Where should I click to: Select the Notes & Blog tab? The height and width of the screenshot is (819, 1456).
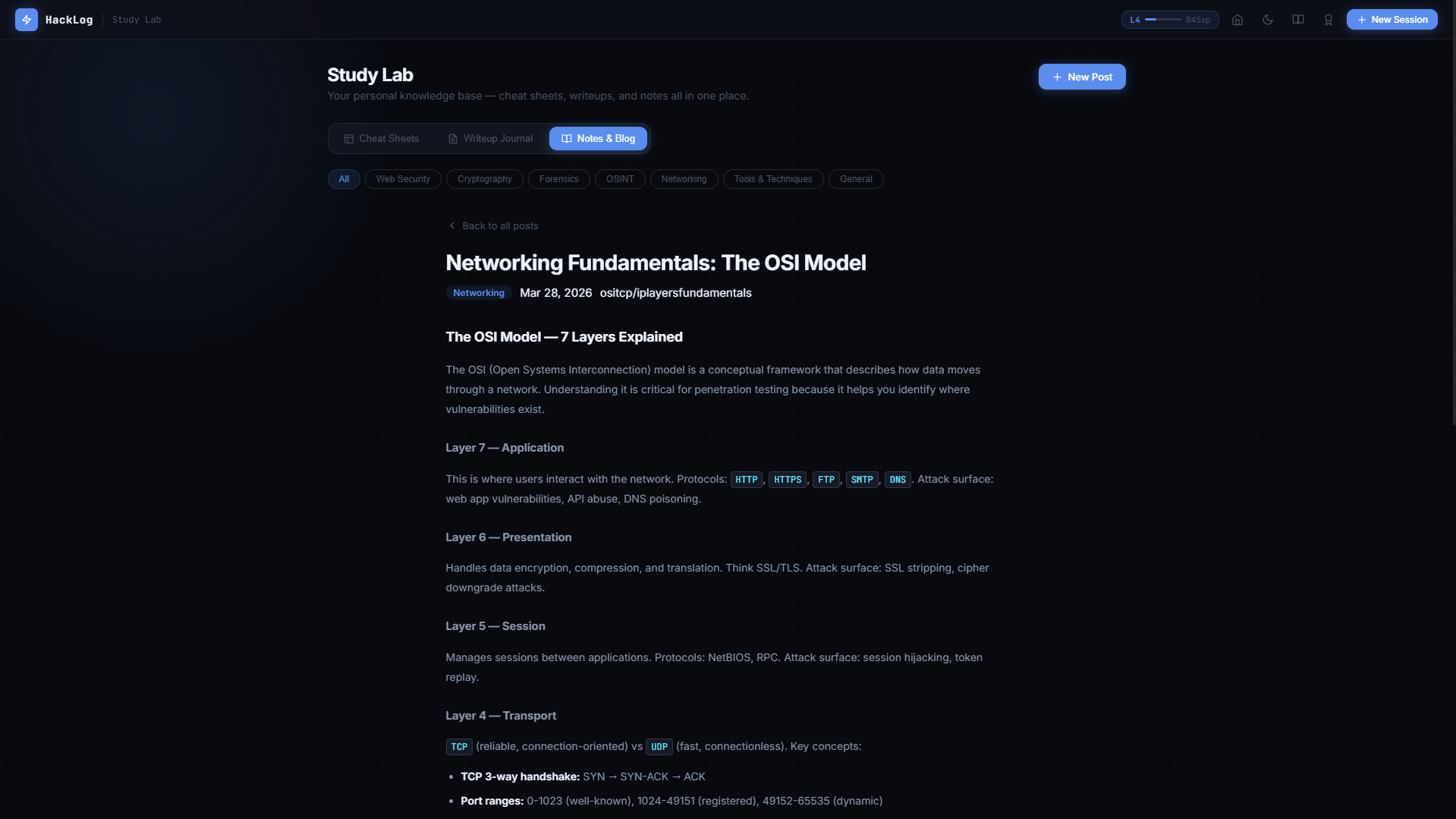pyautogui.click(x=598, y=139)
